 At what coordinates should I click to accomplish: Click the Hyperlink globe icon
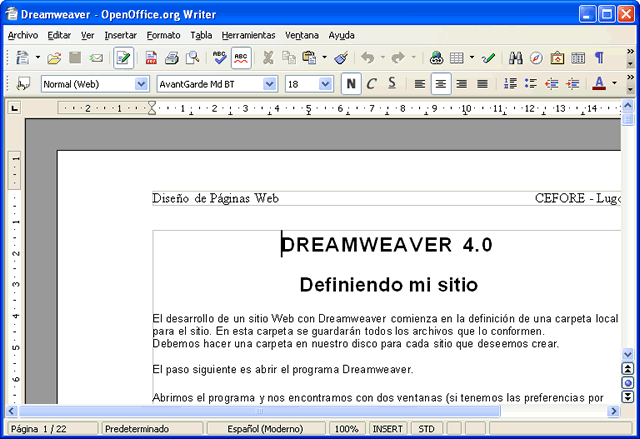tap(436, 58)
